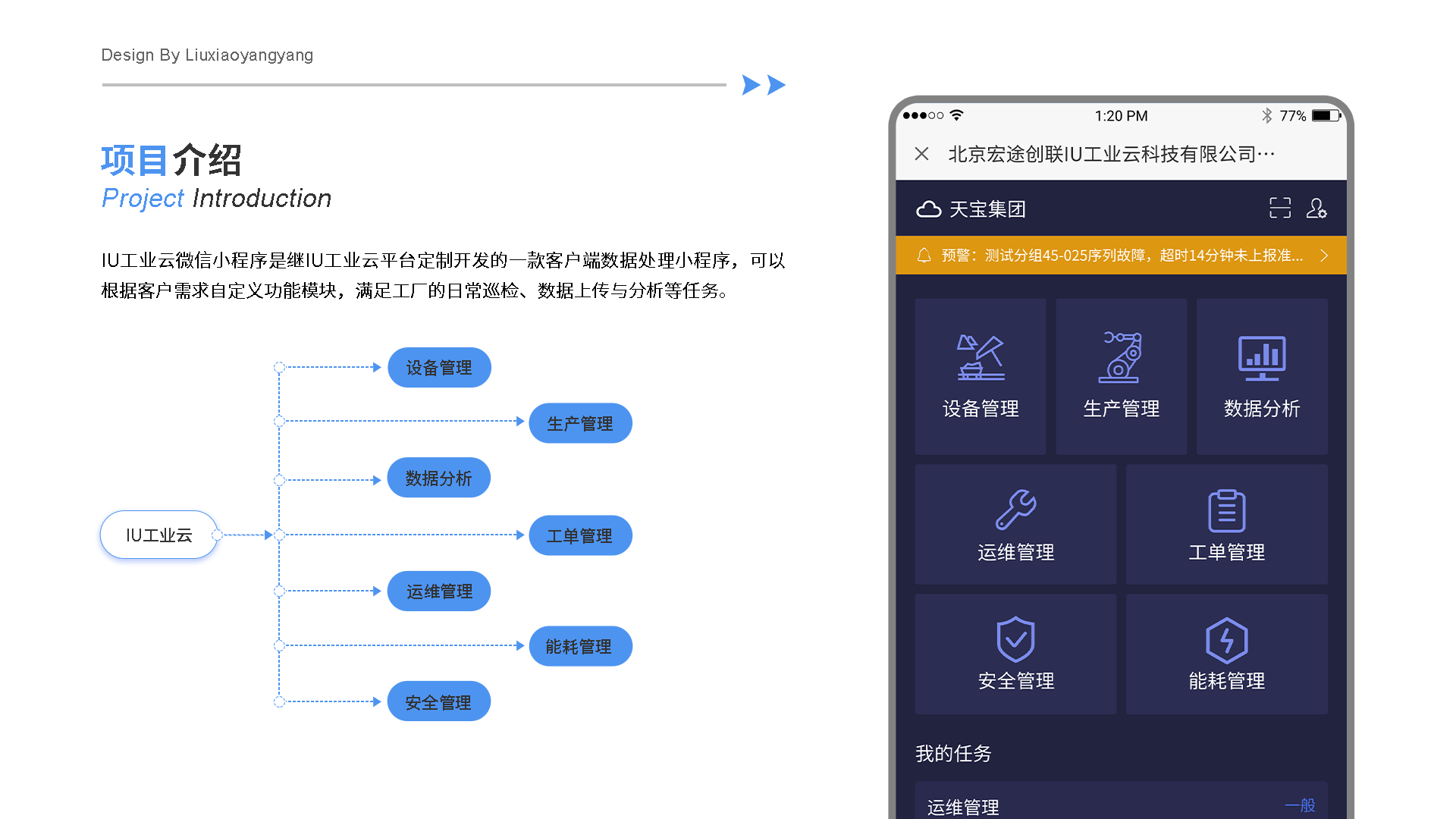The width and height of the screenshot is (1456, 819).
Task: Tap the 生产管理 robot arm icon
Action: click(x=1122, y=357)
